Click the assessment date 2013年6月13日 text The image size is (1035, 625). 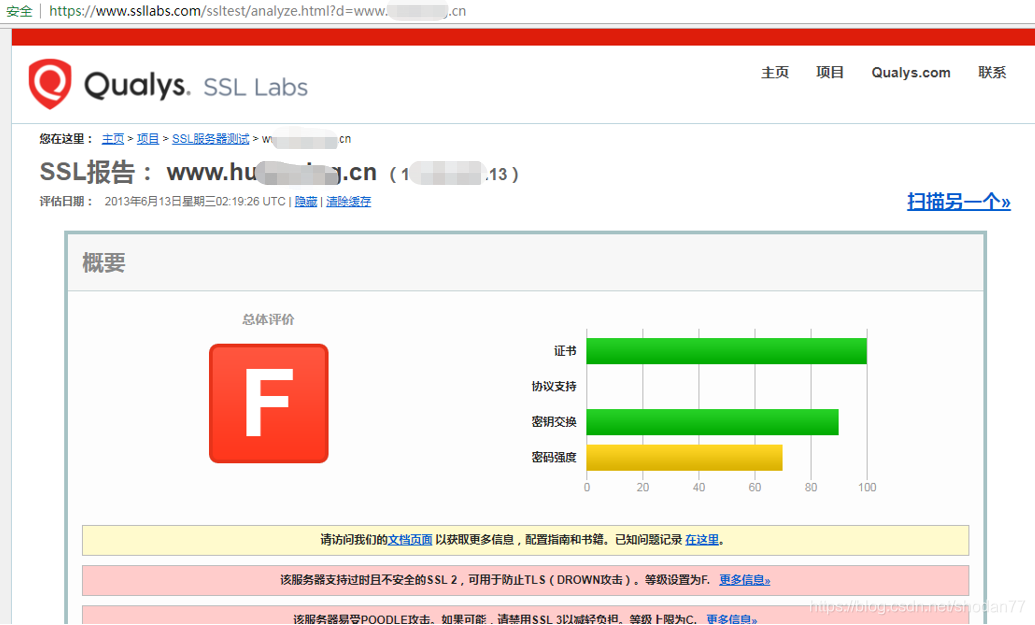coord(195,201)
